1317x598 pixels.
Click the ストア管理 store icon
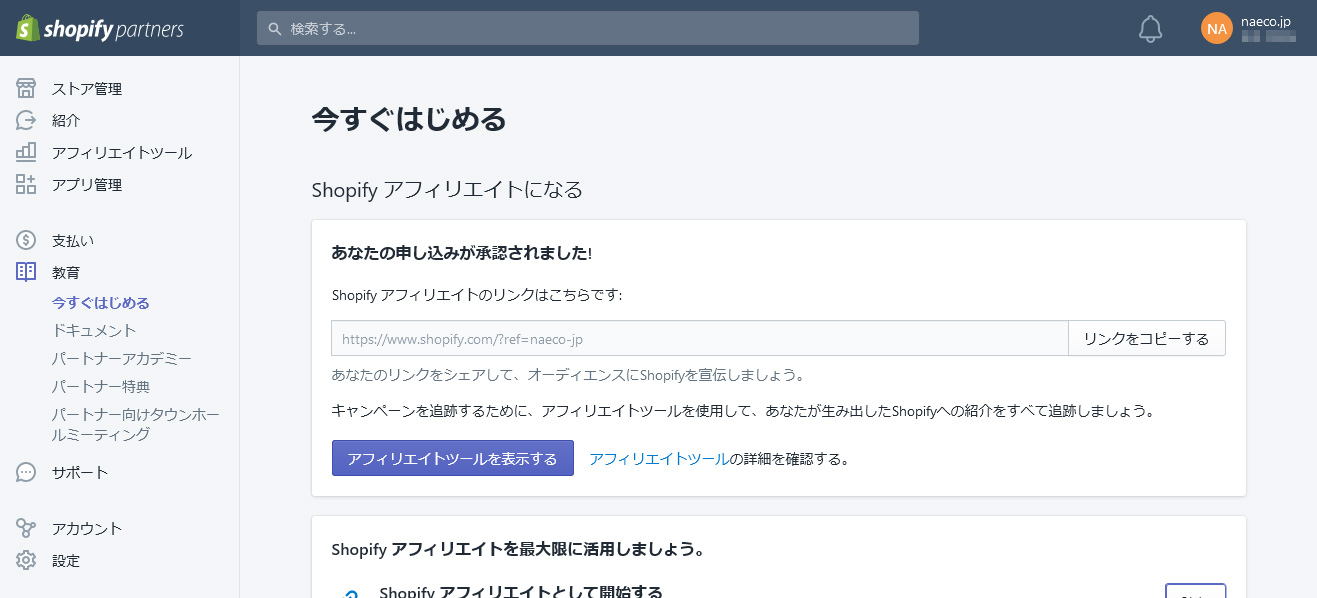point(26,88)
